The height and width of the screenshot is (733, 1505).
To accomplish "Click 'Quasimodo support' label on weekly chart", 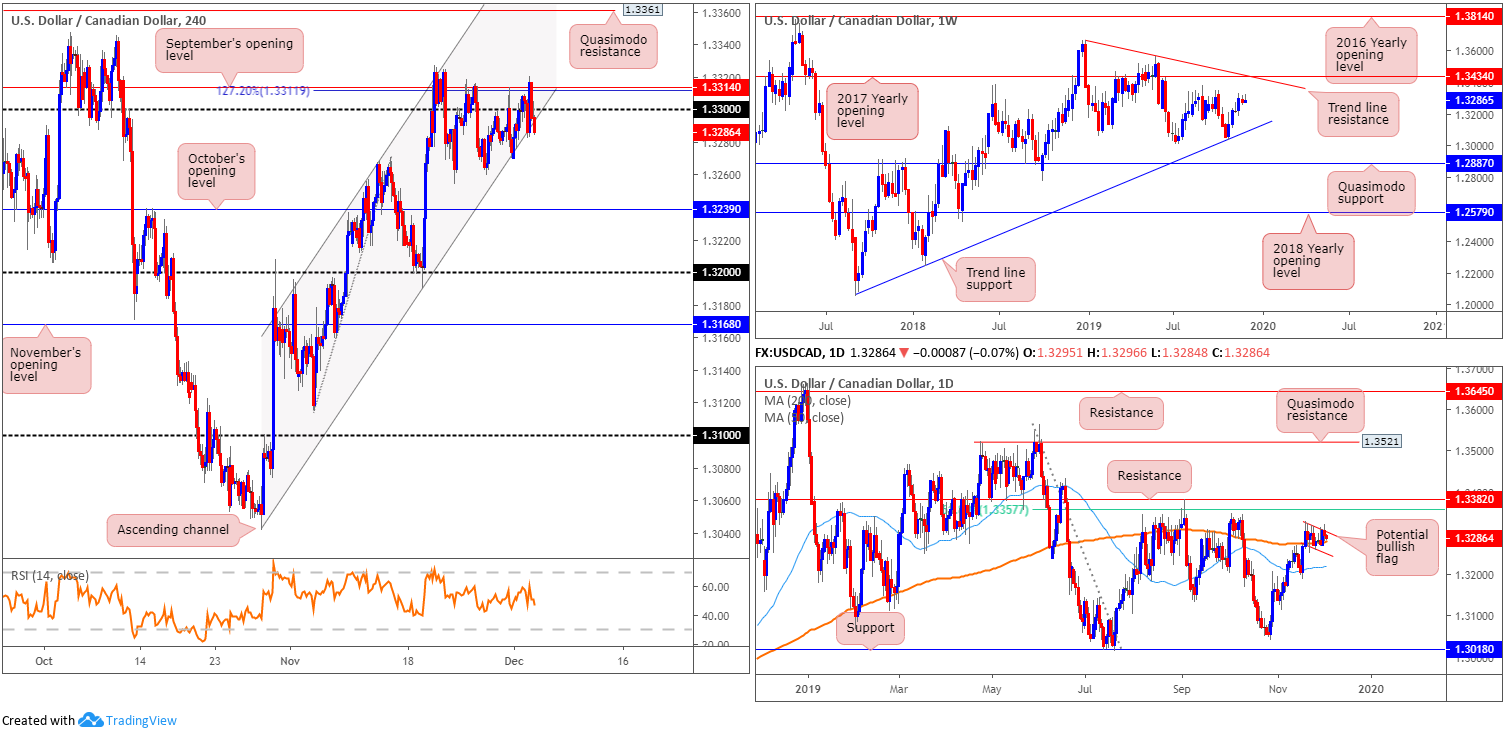I will point(1373,192).
